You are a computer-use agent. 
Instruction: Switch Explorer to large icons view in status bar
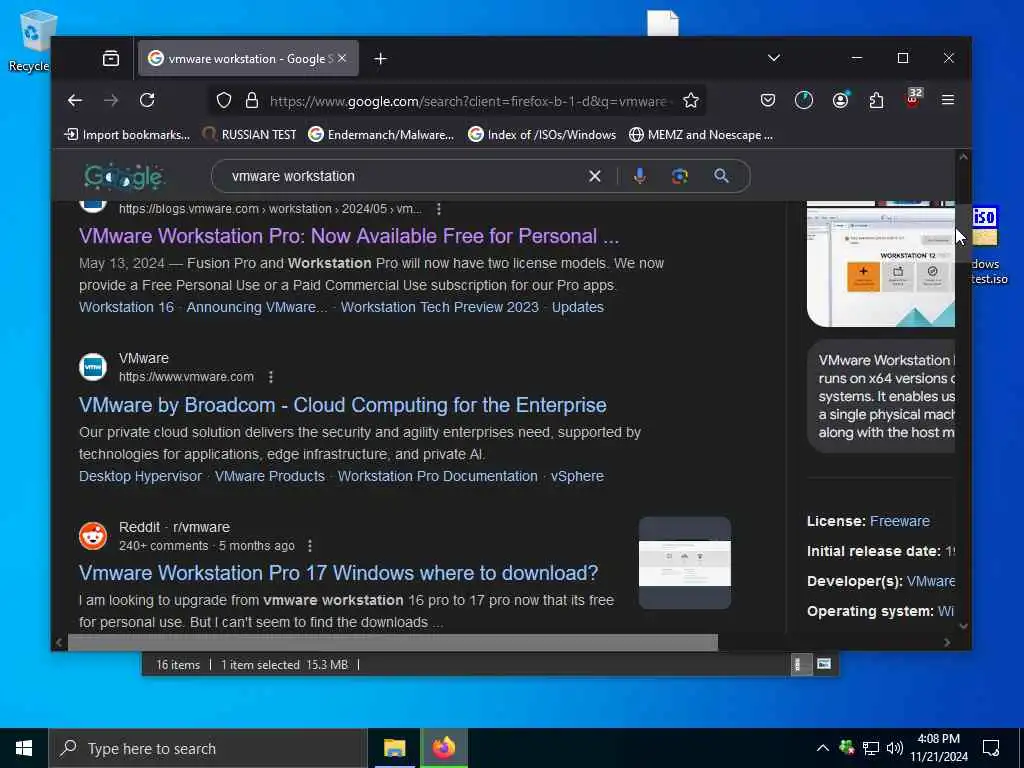(x=824, y=664)
